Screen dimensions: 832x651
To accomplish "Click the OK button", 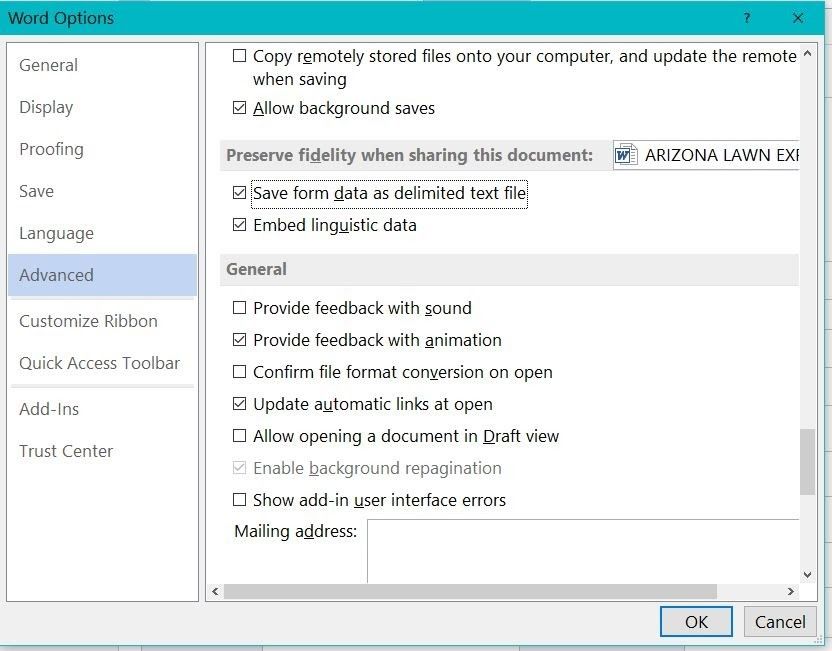I will [x=696, y=622].
